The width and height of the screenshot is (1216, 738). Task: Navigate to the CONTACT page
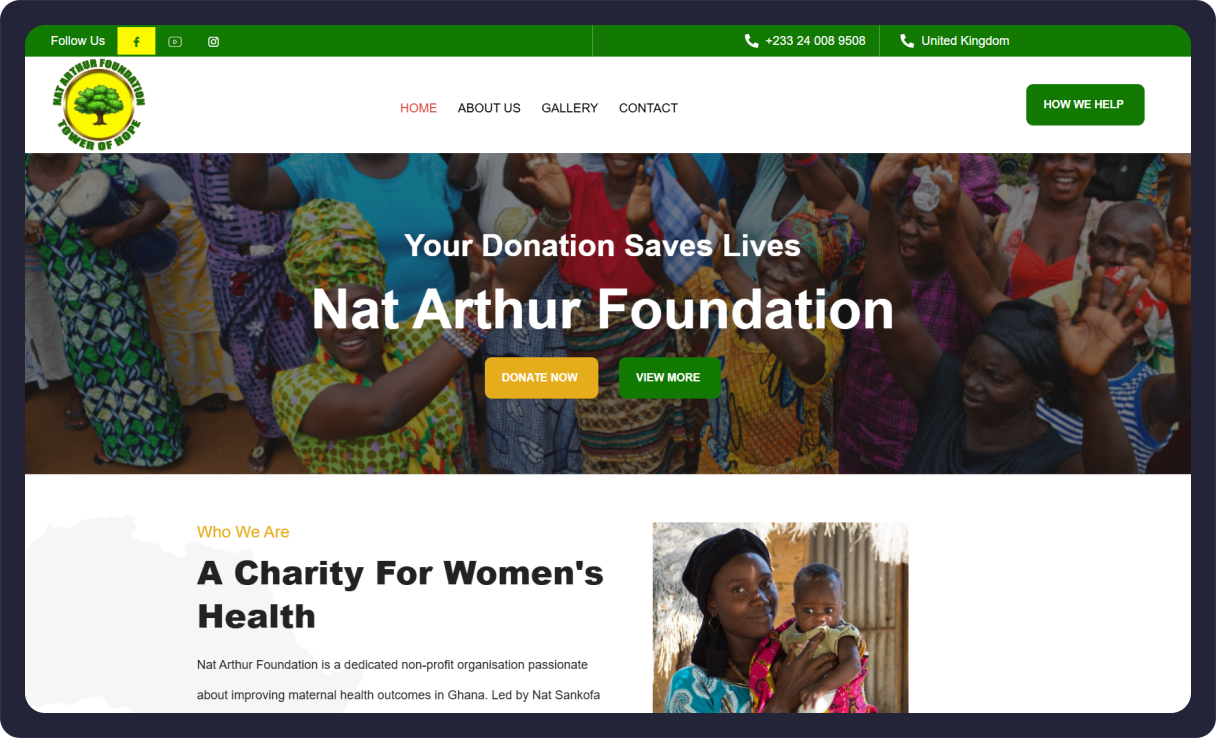(x=648, y=108)
